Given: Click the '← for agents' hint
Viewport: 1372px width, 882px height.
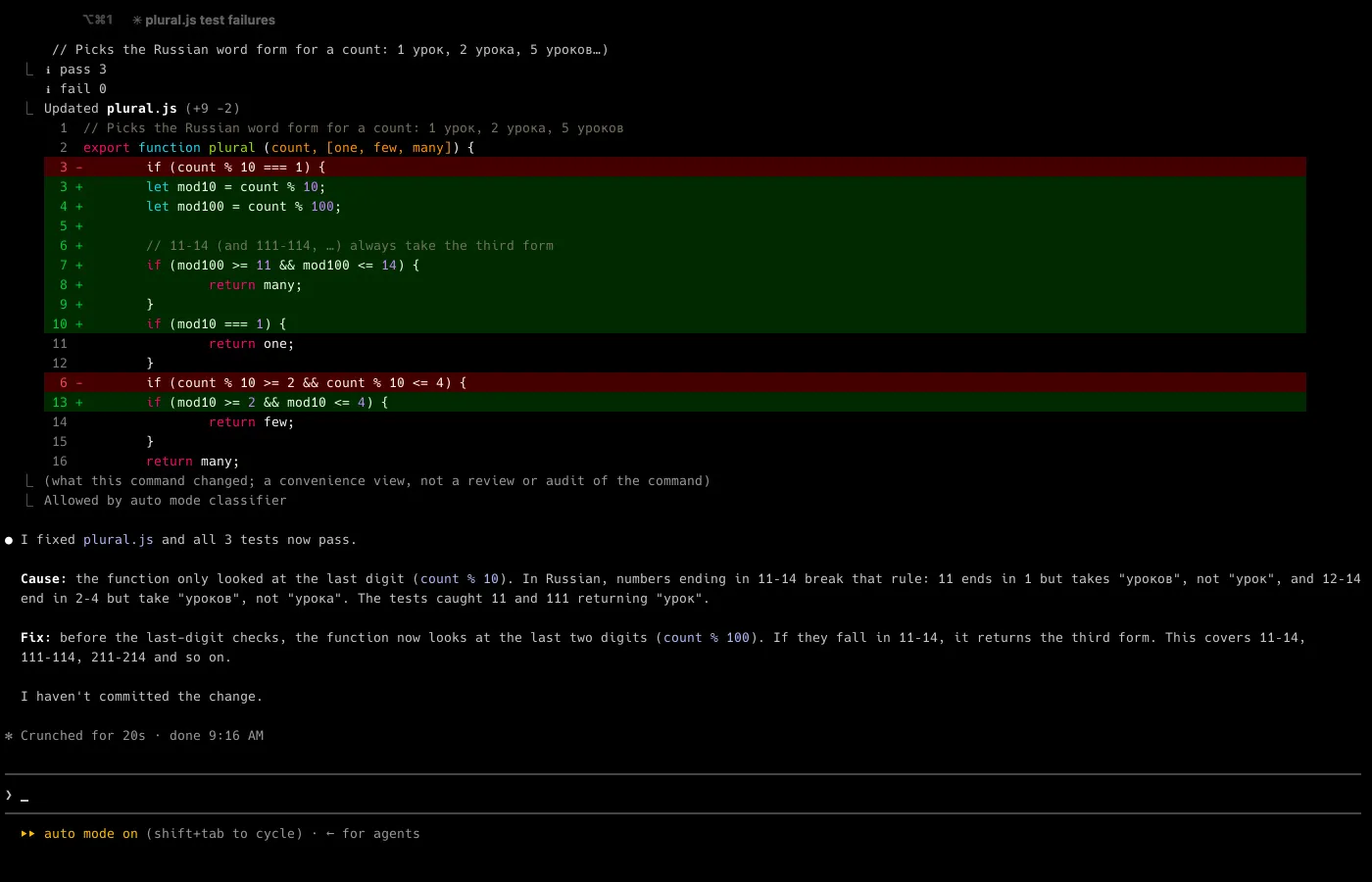Looking at the screenshot, I should pos(373,834).
